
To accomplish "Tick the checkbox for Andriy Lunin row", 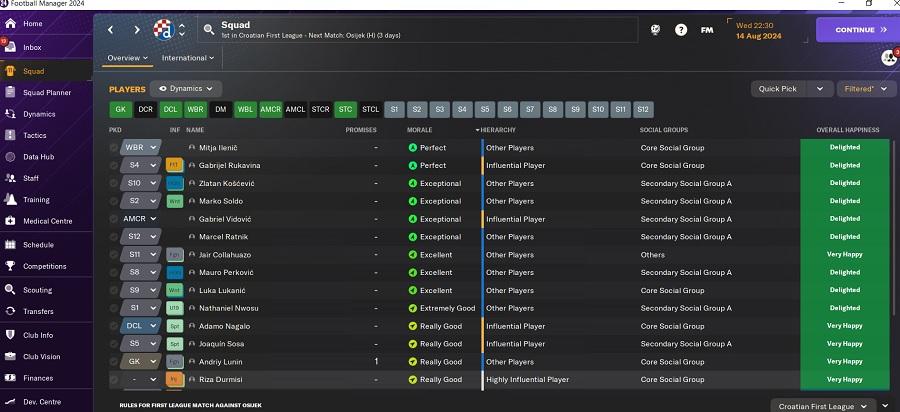I will (114, 362).
